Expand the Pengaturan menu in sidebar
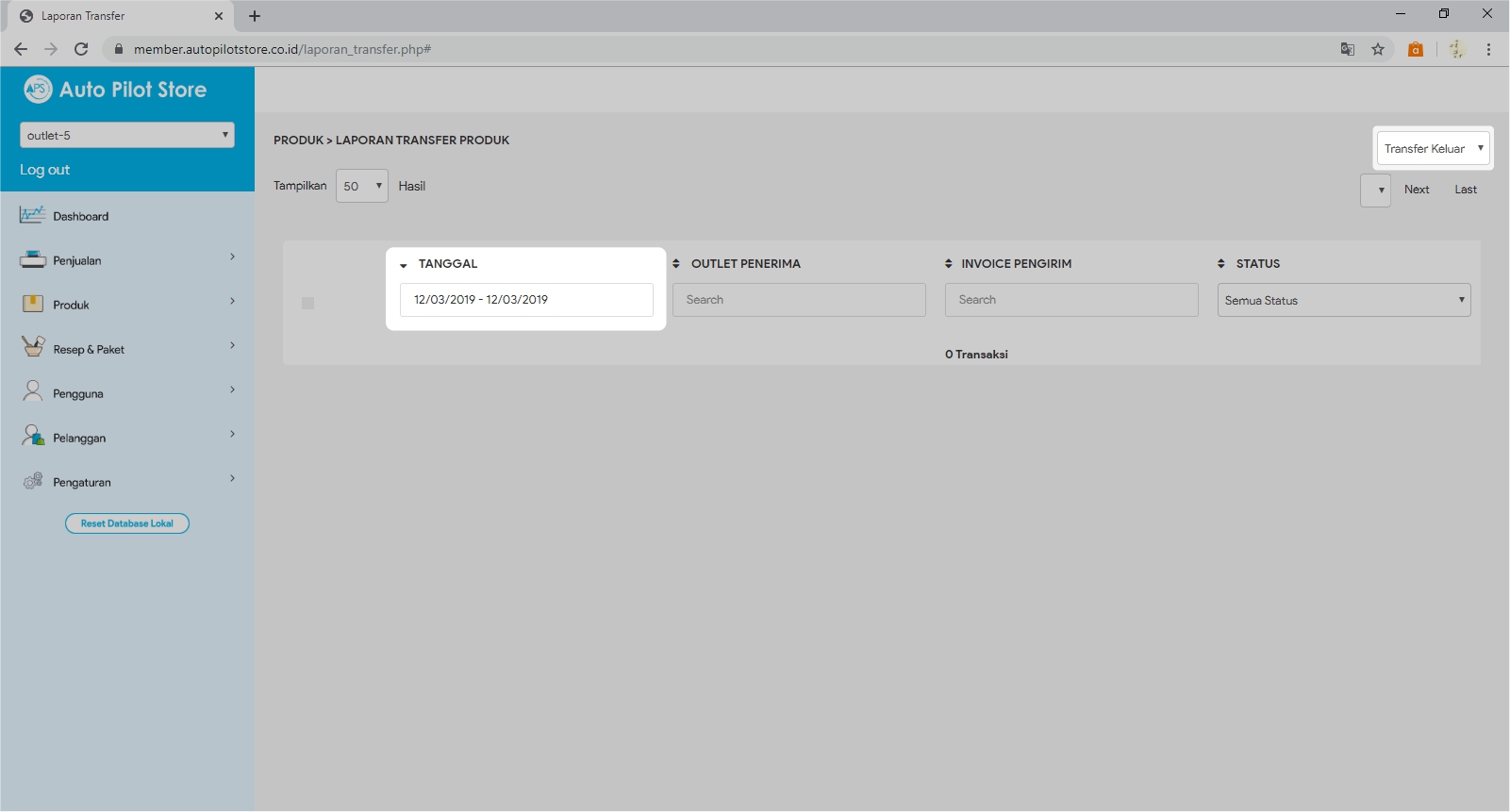The width and height of the screenshot is (1510, 812). tap(232, 479)
